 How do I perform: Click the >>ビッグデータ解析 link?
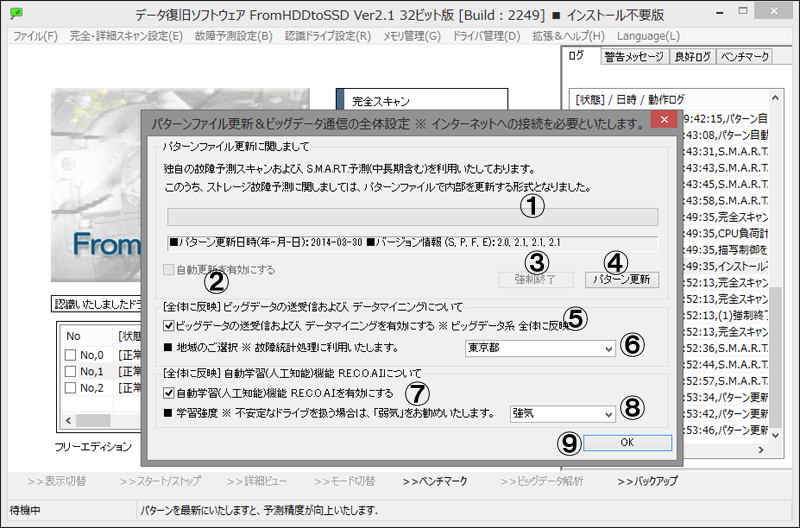click(x=542, y=481)
